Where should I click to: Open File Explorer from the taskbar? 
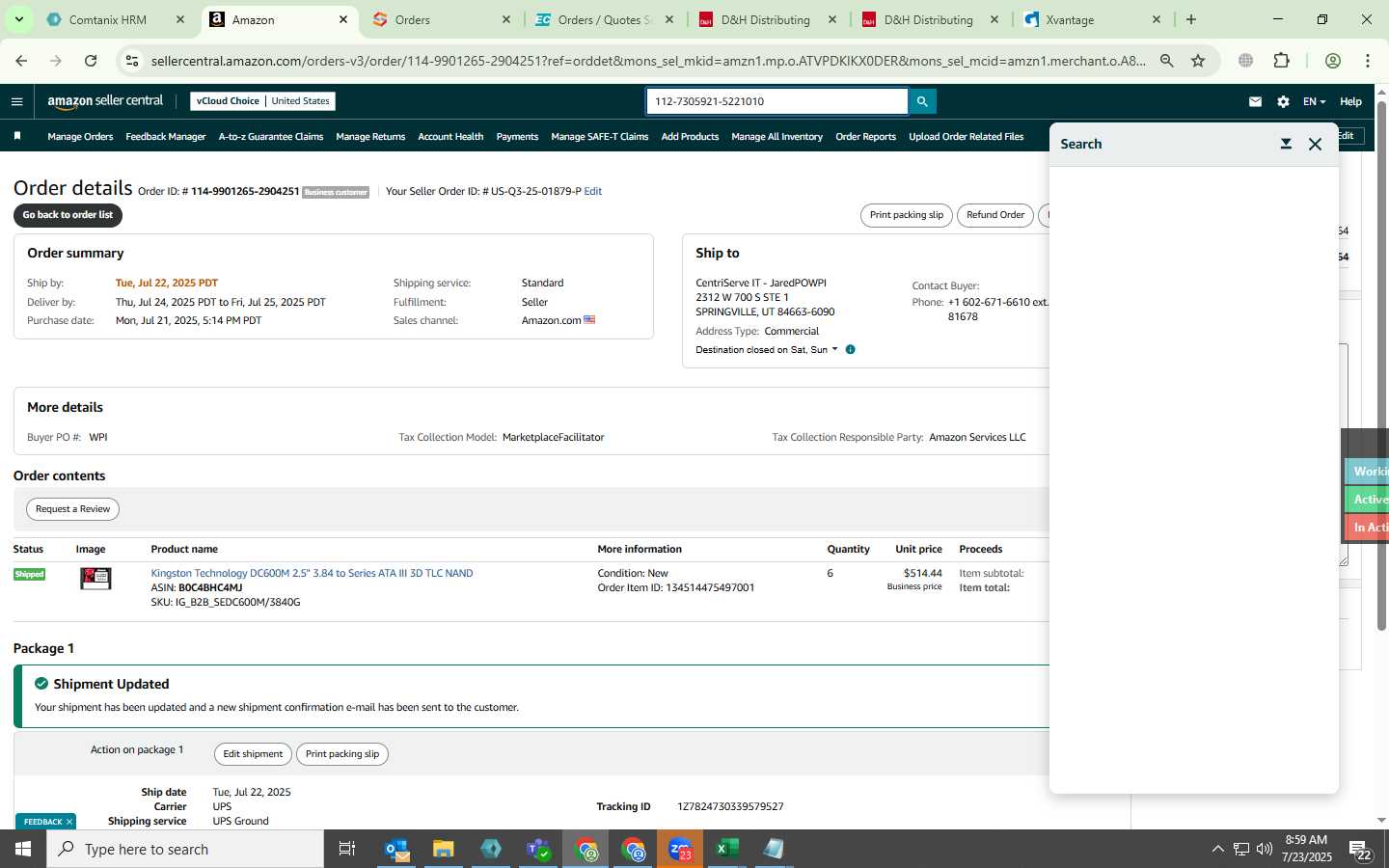click(x=444, y=849)
